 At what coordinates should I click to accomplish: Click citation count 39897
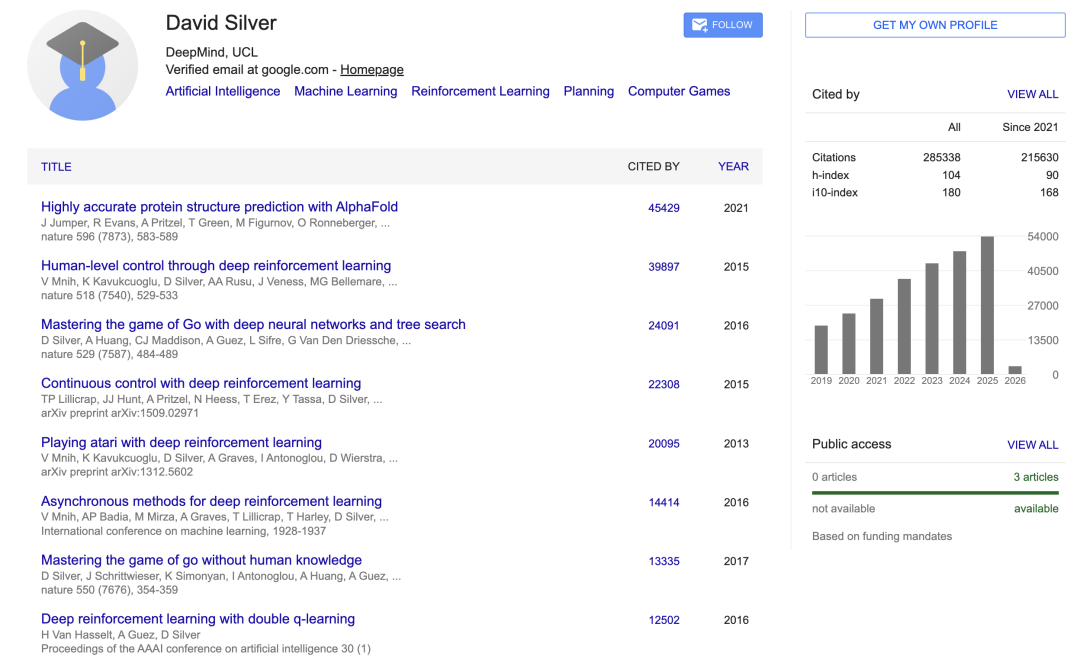663,267
